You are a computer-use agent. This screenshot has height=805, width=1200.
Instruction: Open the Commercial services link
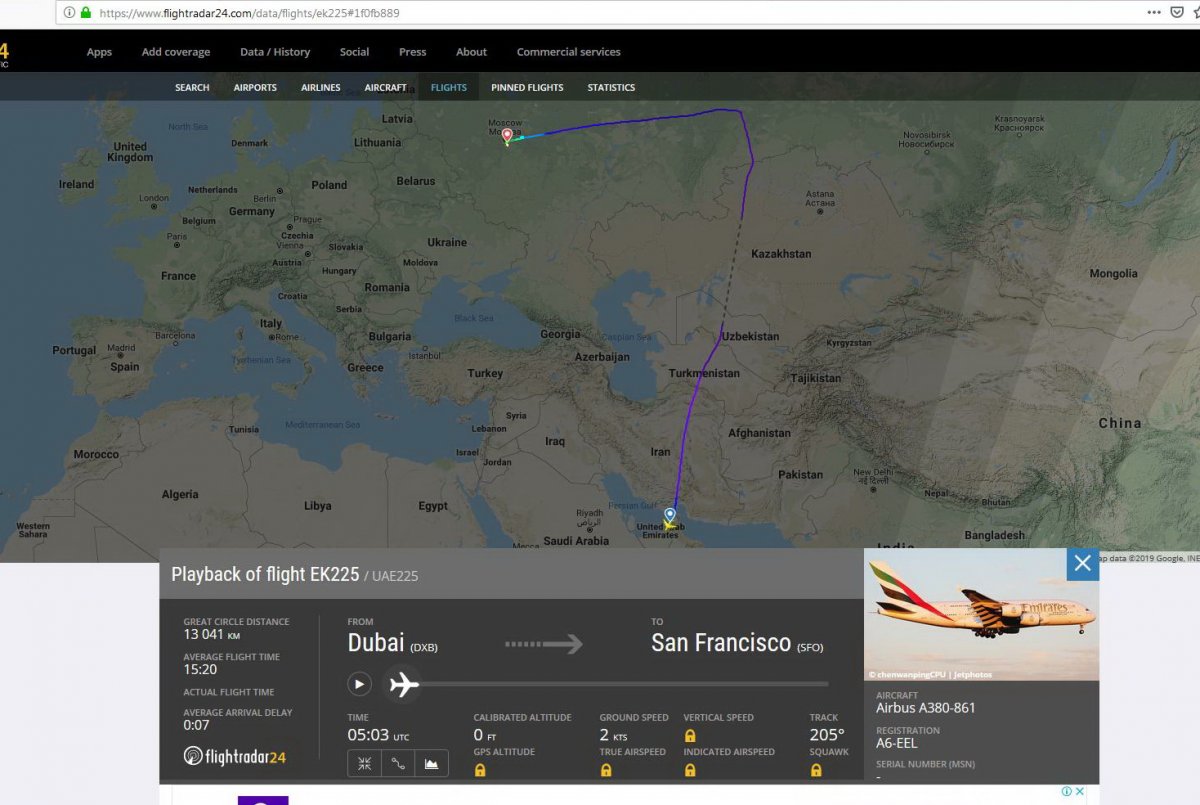click(568, 52)
